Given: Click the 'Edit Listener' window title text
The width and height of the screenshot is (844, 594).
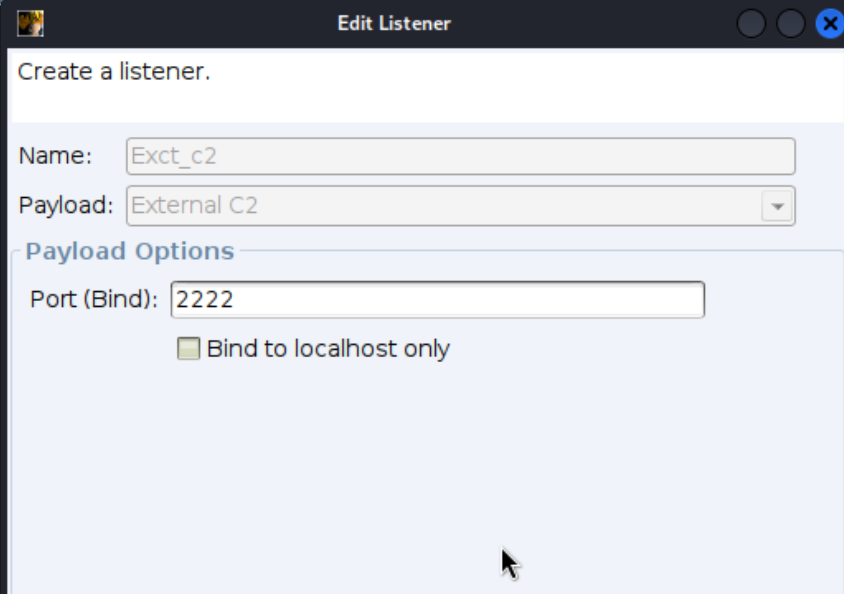Looking at the screenshot, I should click(394, 23).
